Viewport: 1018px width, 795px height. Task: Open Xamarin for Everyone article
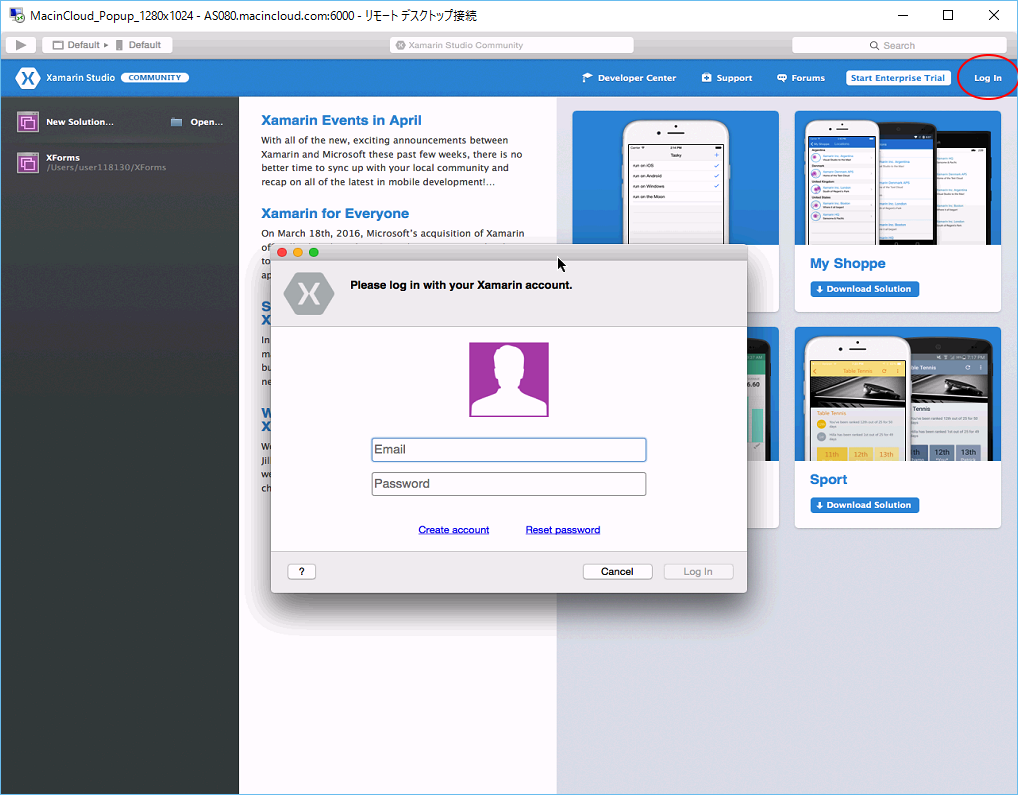(335, 214)
